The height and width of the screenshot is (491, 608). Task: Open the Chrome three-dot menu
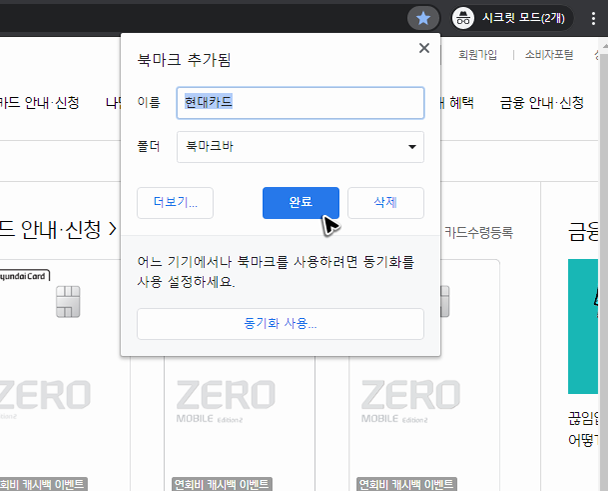coord(593,18)
